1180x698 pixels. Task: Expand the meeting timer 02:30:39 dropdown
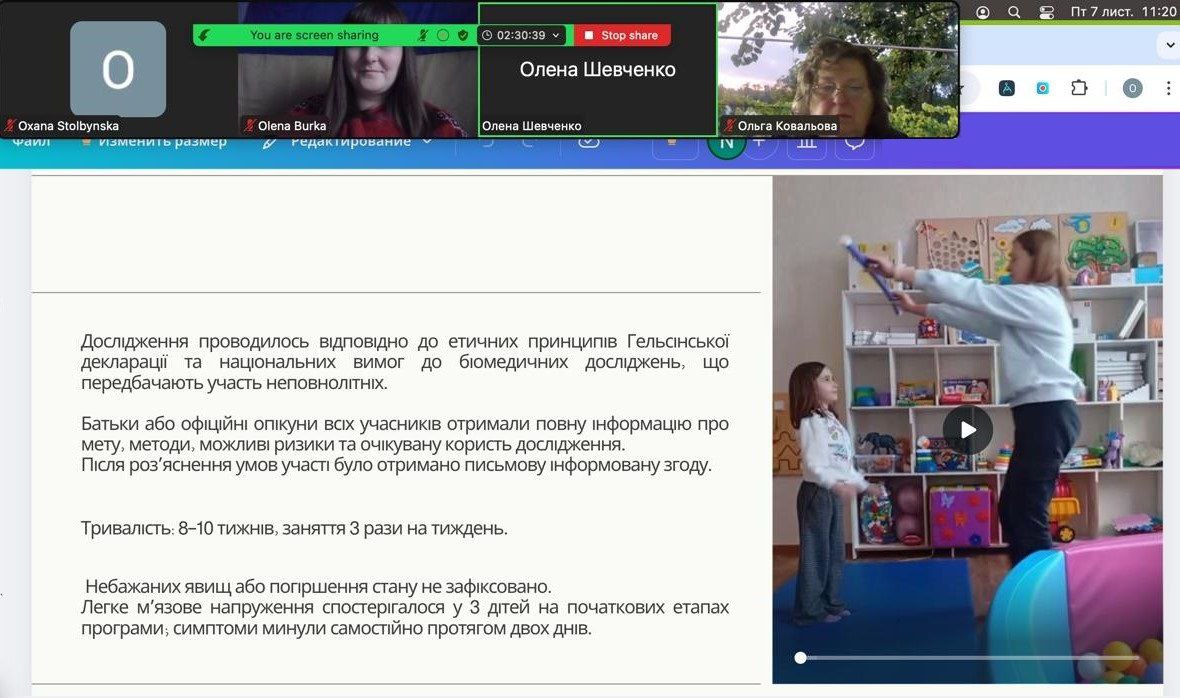556,35
